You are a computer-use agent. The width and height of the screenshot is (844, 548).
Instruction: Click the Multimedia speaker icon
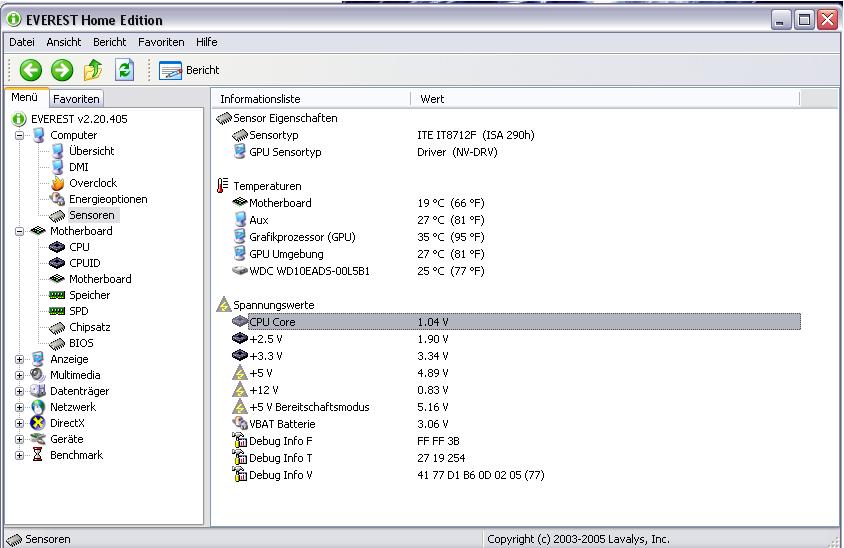pos(38,375)
